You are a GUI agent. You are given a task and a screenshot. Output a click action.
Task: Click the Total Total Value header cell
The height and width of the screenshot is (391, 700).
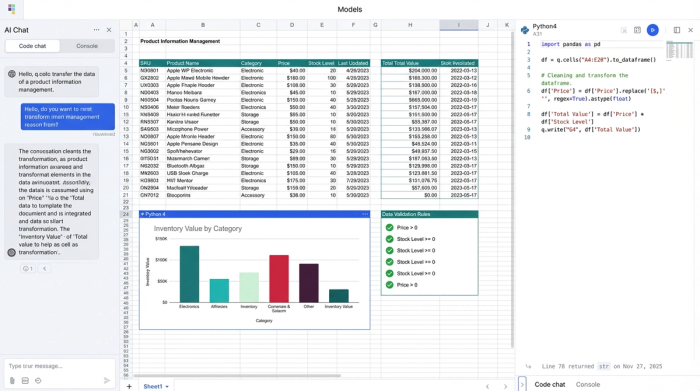(x=410, y=63)
